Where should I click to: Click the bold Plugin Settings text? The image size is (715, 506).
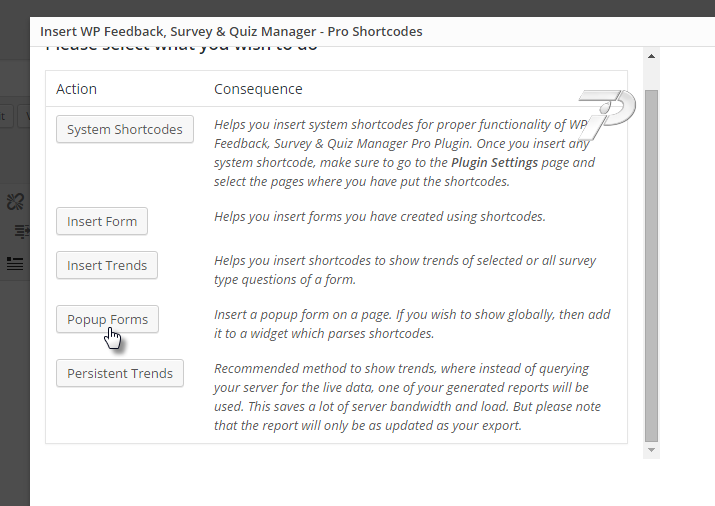click(494, 162)
